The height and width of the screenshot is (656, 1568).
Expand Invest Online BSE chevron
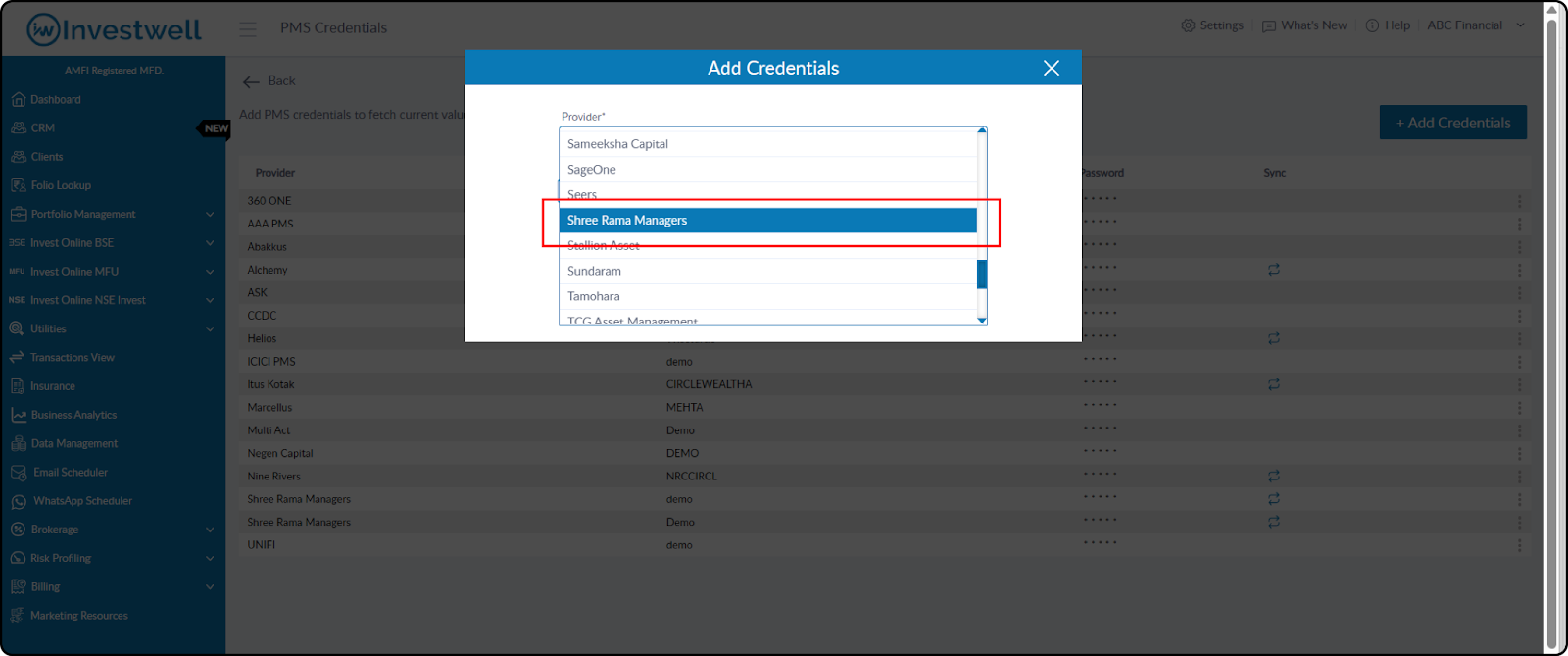click(210, 243)
